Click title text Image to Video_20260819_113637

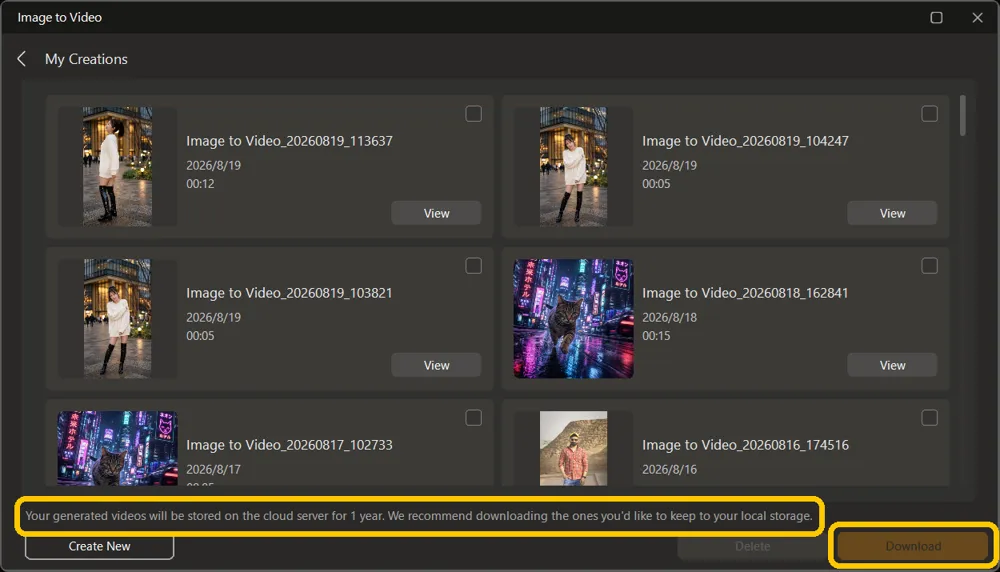point(289,141)
